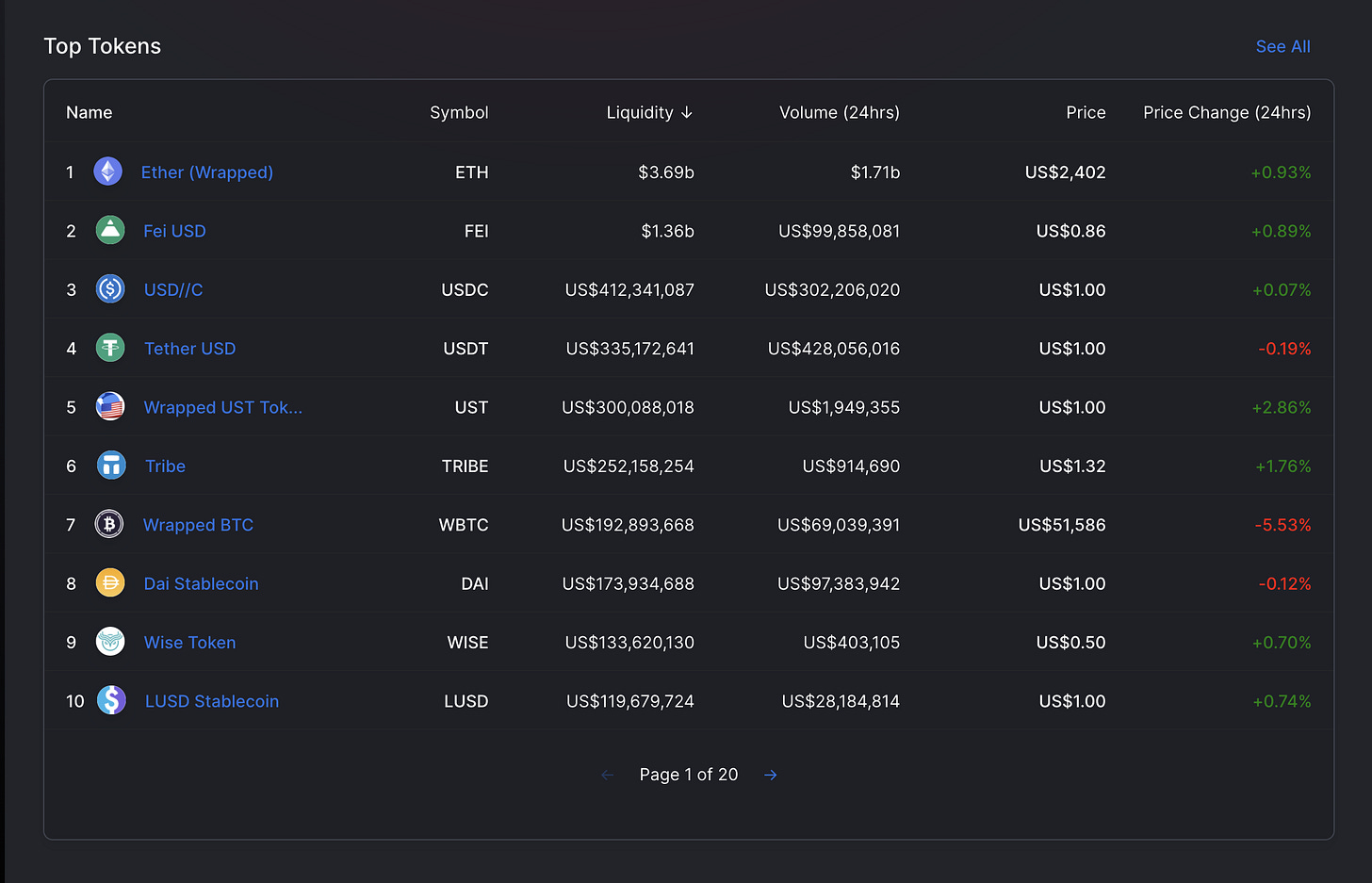This screenshot has height=883, width=1372.
Task: Click the US$428,056,016 volume value
Action: [x=834, y=349]
